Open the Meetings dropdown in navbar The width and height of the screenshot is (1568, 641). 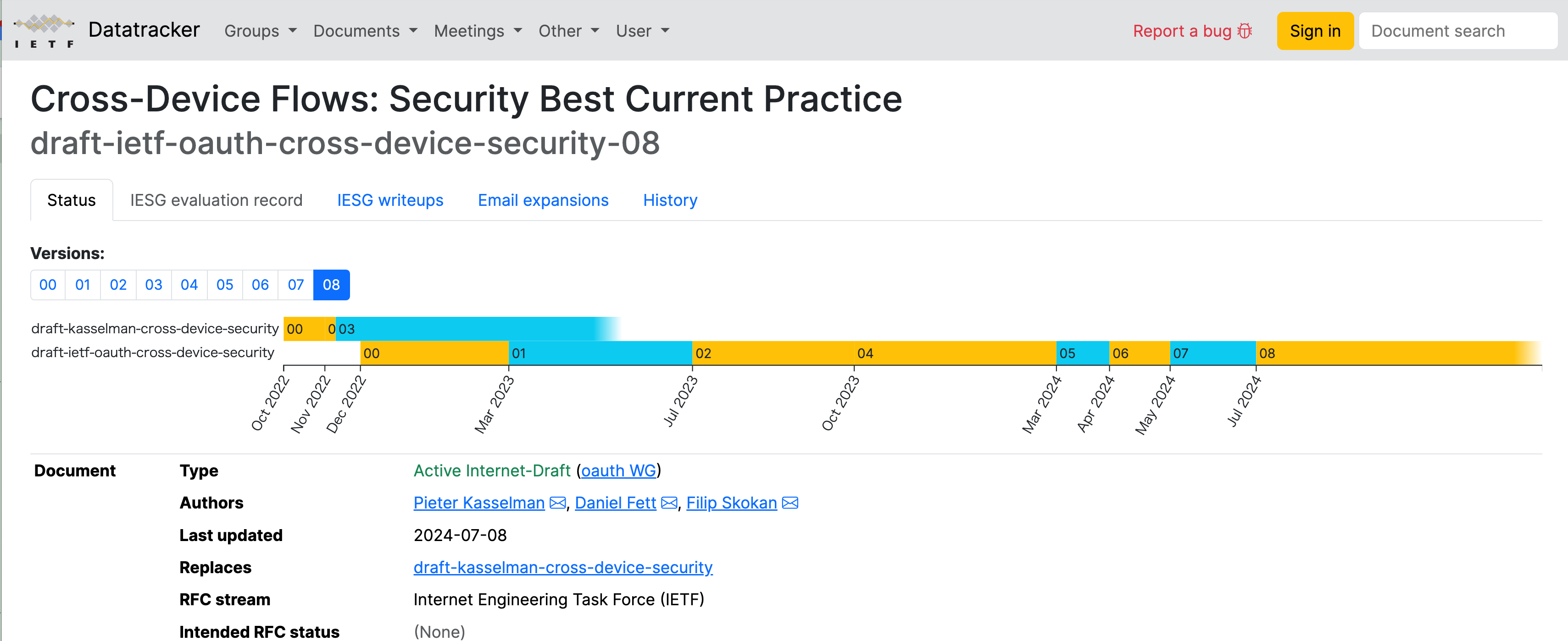(x=478, y=31)
